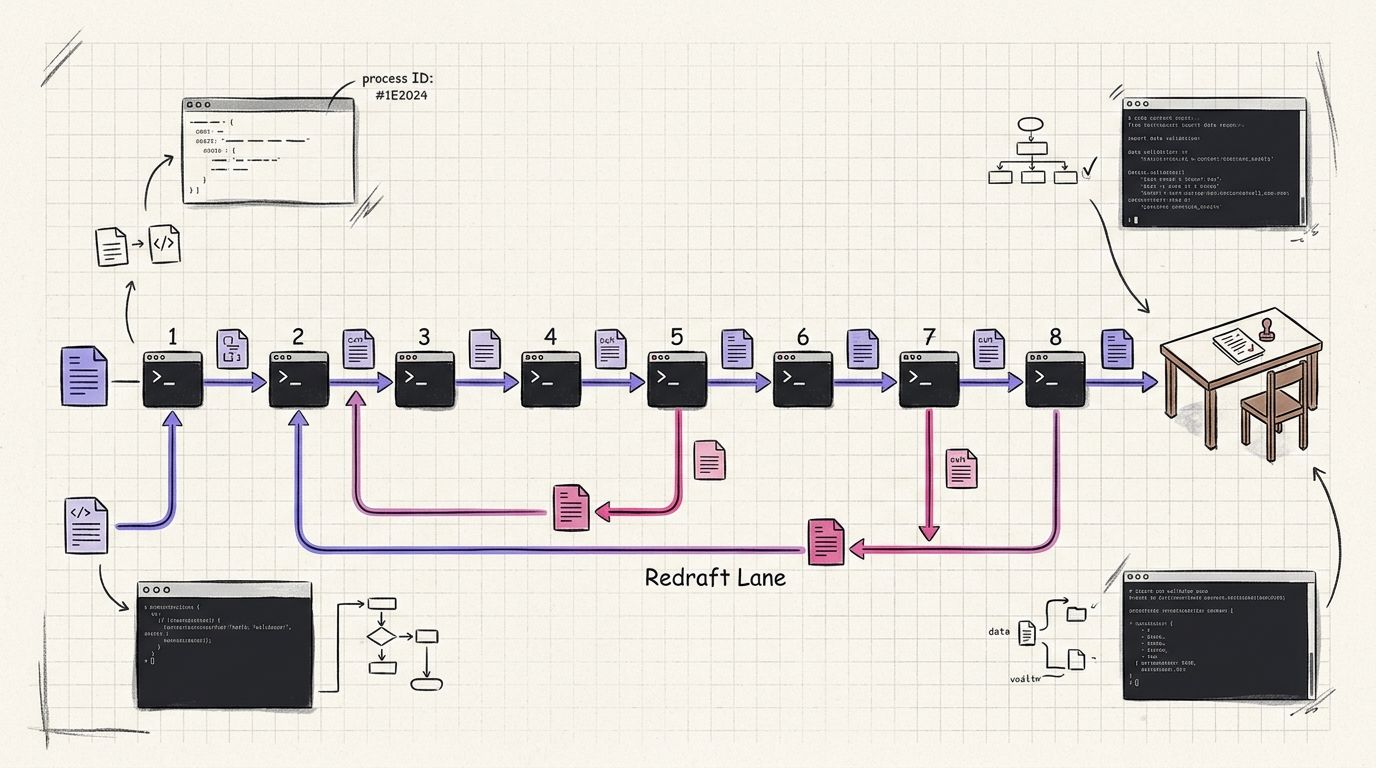Click the document between terminals 7 and 8

click(989, 349)
